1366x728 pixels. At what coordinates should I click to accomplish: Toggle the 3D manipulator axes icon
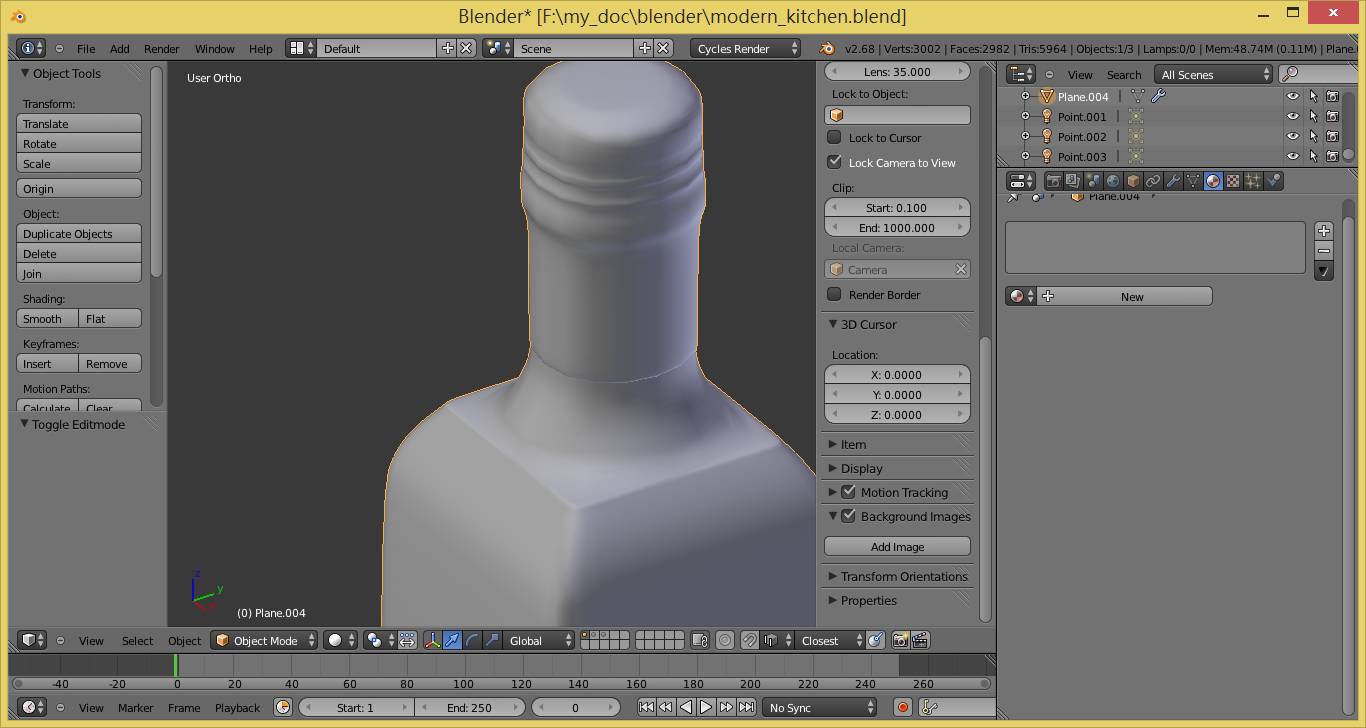433,640
